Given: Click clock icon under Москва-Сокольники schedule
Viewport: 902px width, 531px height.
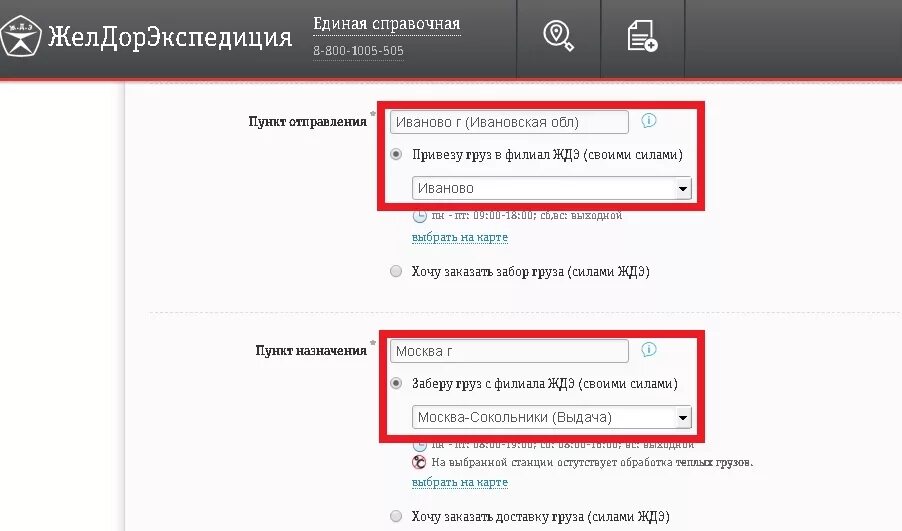Looking at the screenshot, I should (x=420, y=446).
